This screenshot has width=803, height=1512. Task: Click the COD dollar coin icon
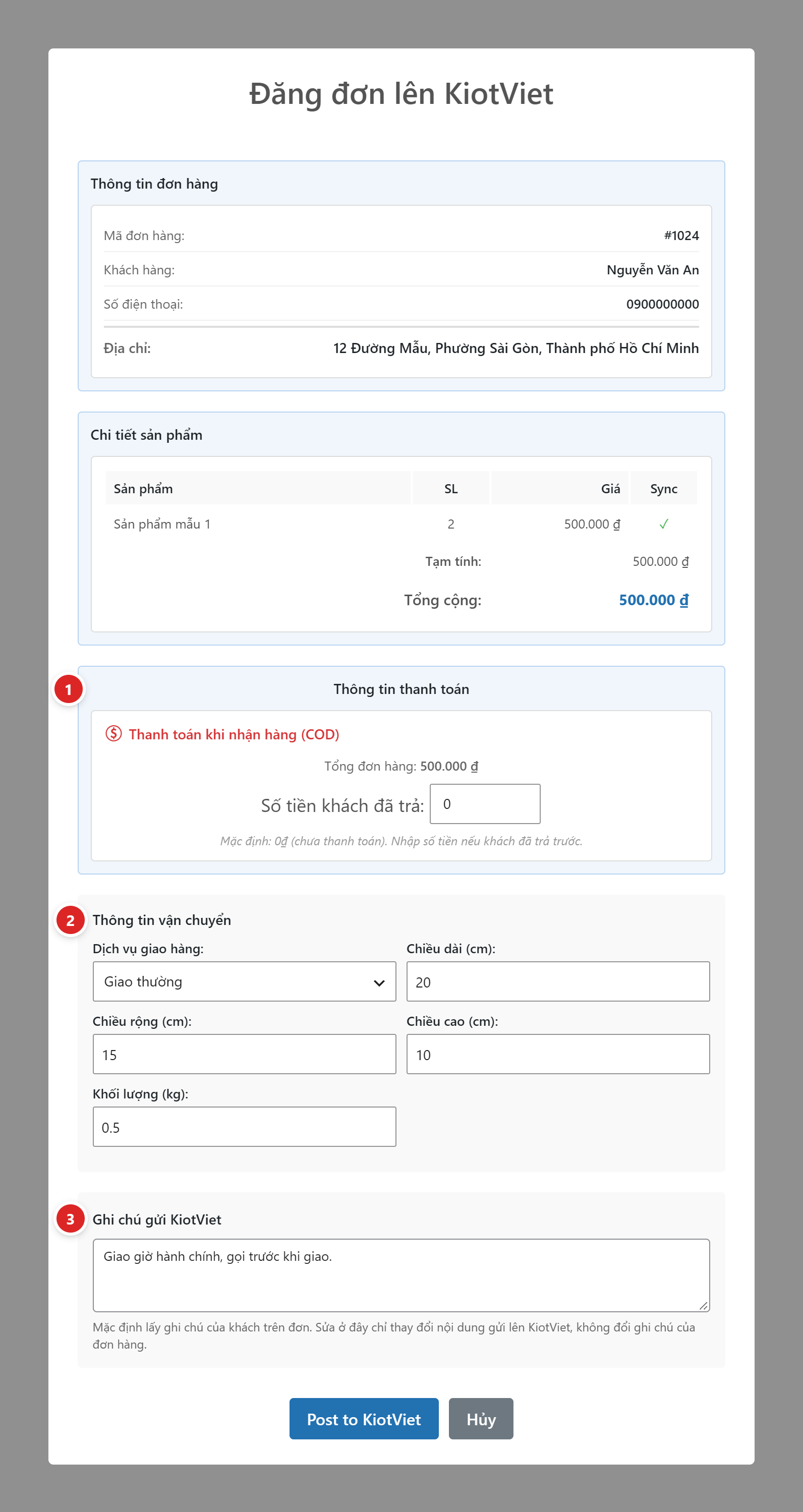[x=113, y=734]
